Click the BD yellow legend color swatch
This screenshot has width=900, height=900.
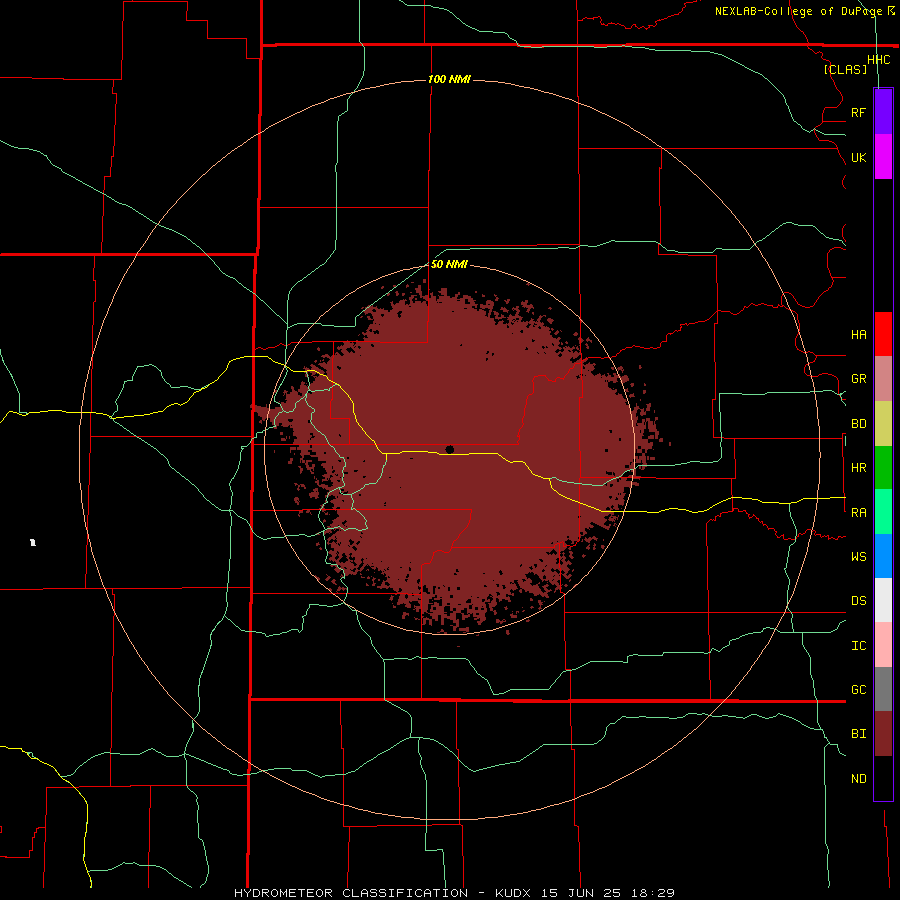(x=883, y=424)
